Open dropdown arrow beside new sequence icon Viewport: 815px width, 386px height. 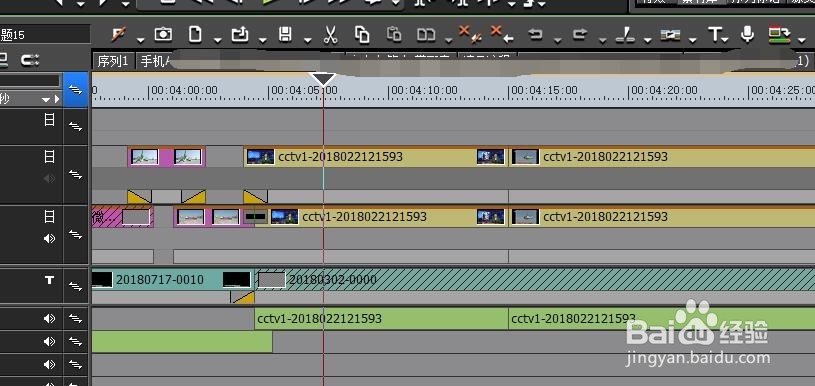218,40
